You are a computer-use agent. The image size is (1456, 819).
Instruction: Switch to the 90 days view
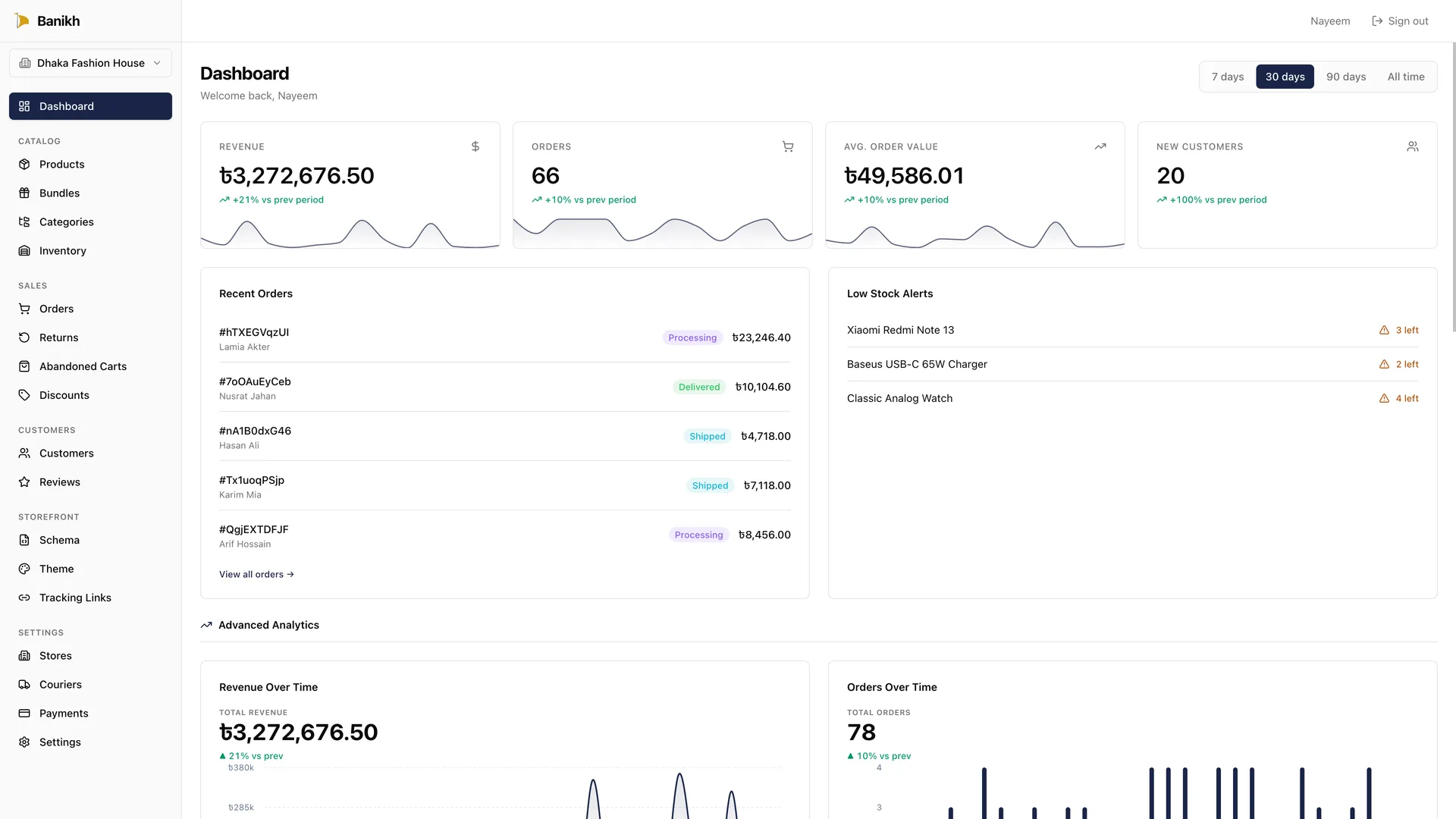(x=1346, y=77)
